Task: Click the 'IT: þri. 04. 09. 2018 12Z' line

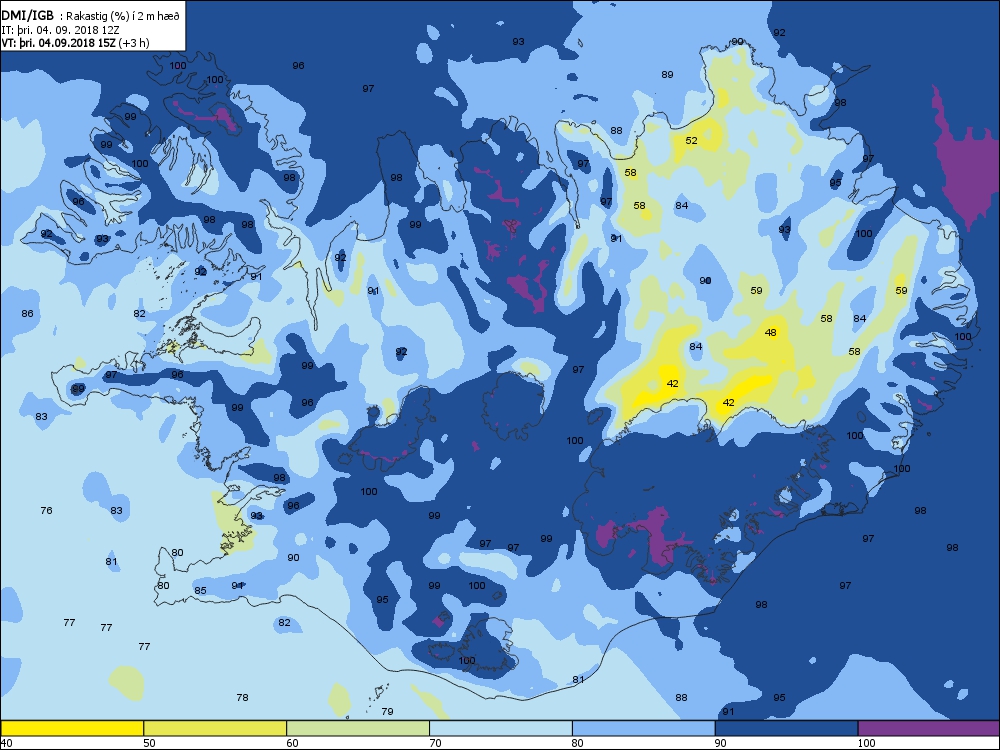Action: [x=61, y=30]
